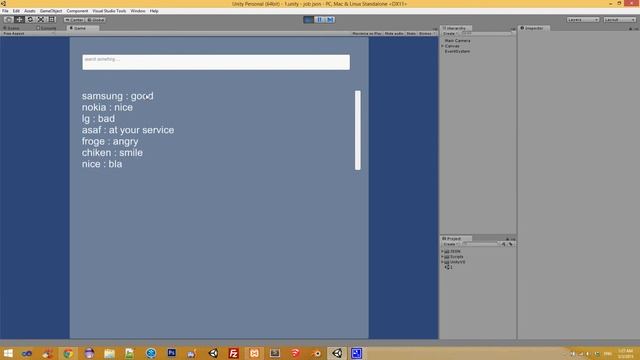Toggle Maximize on Play

click(367, 33)
